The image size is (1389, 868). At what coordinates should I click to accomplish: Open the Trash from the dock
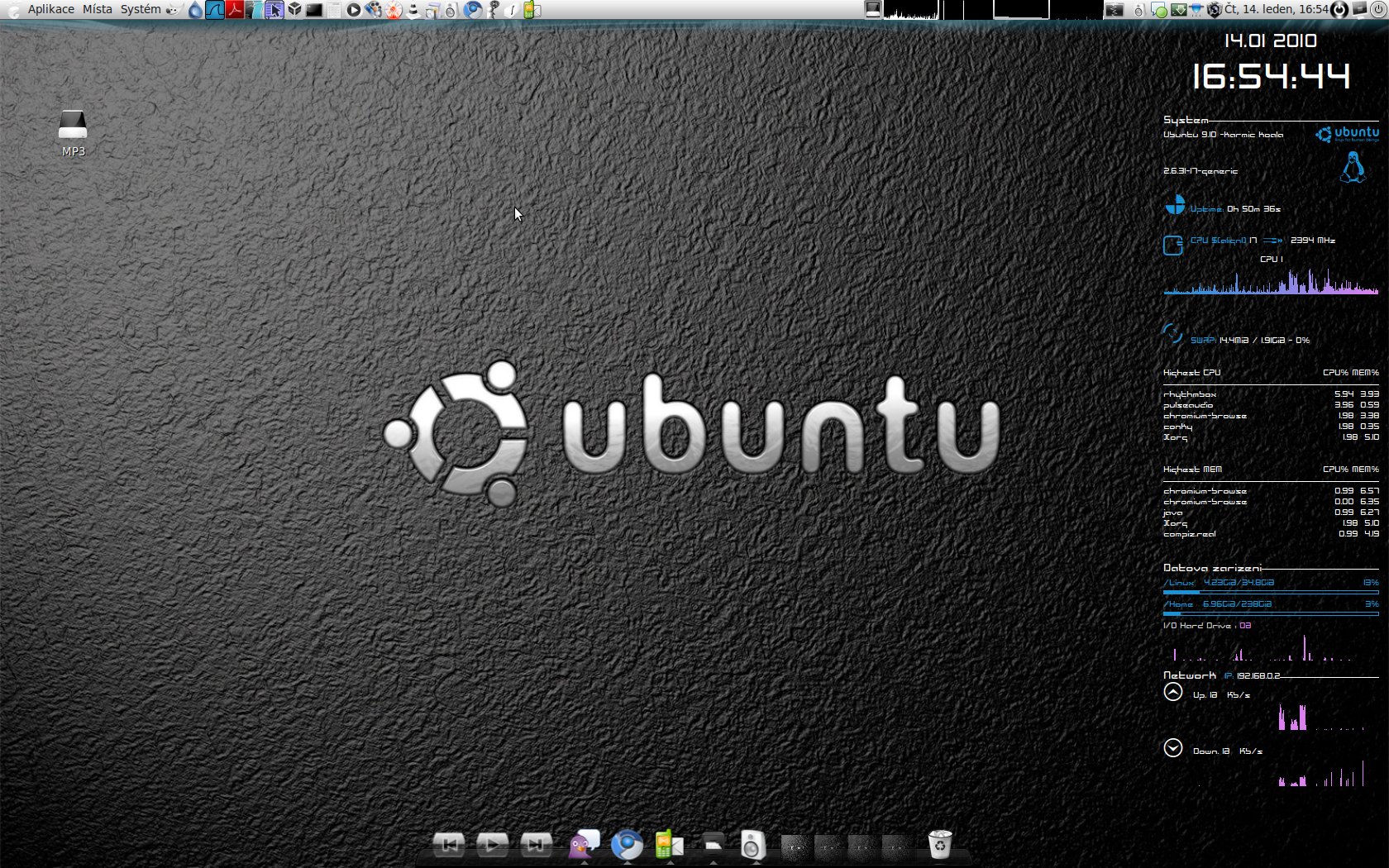pyautogui.click(x=940, y=844)
